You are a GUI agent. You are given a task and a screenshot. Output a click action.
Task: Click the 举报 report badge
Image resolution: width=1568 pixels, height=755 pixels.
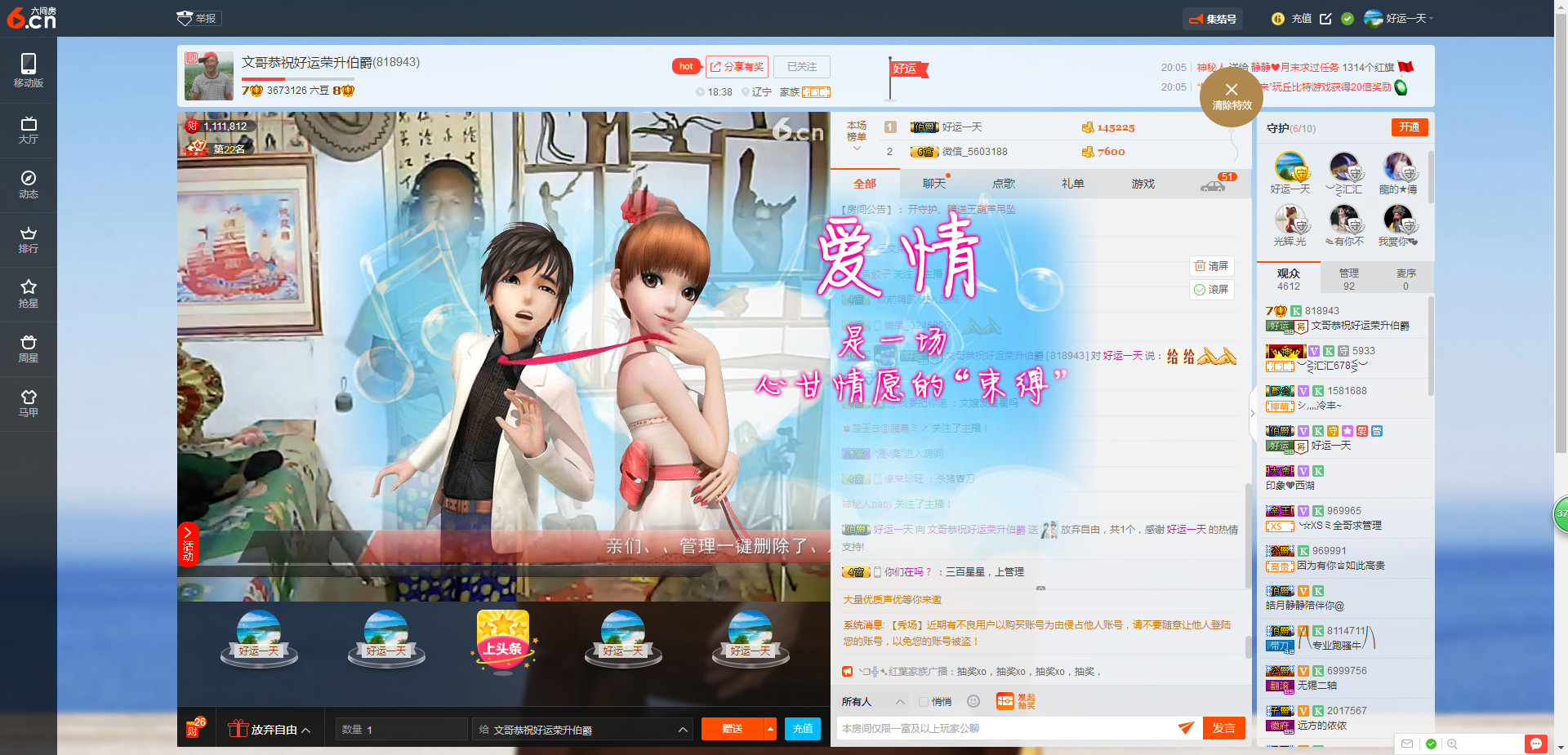pos(198,18)
